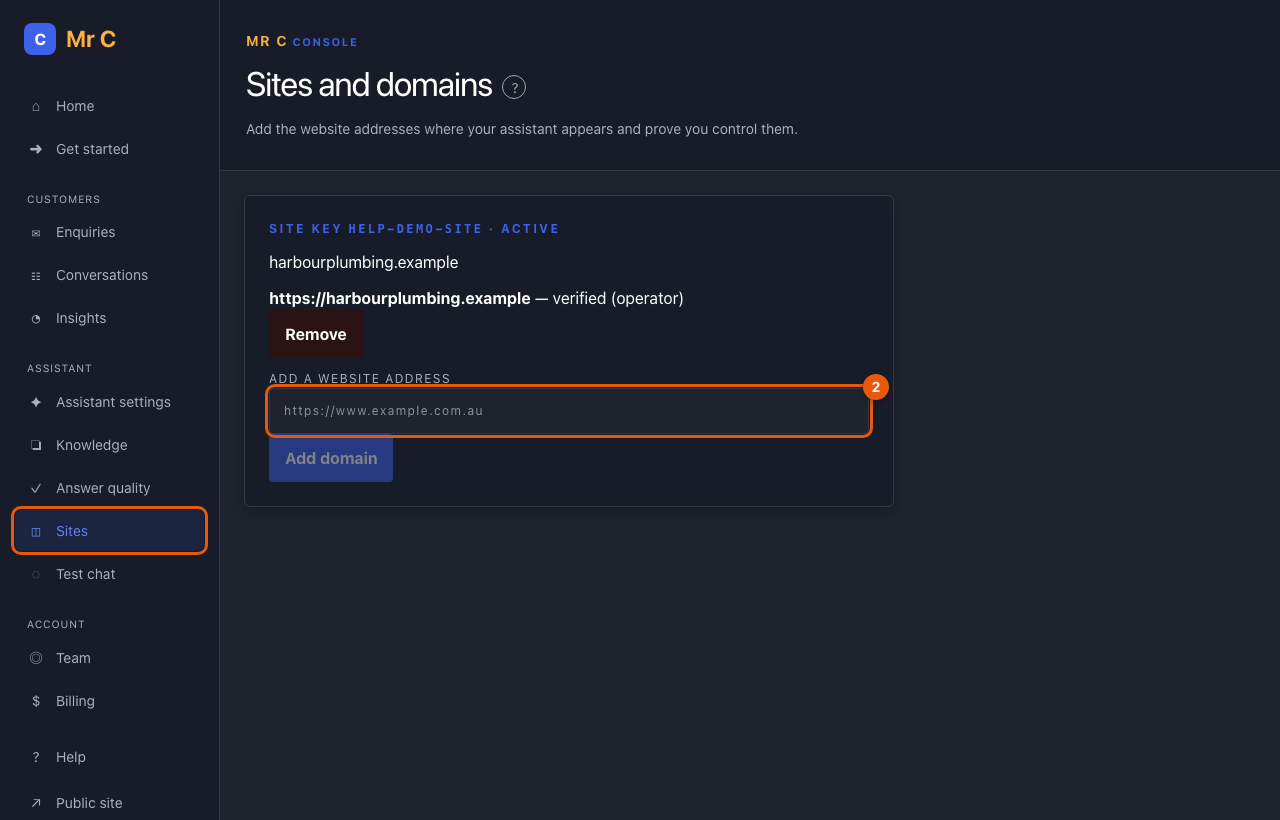Click the Sites and domains page heading
Image resolution: width=1280 pixels, height=820 pixels.
click(369, 85)
